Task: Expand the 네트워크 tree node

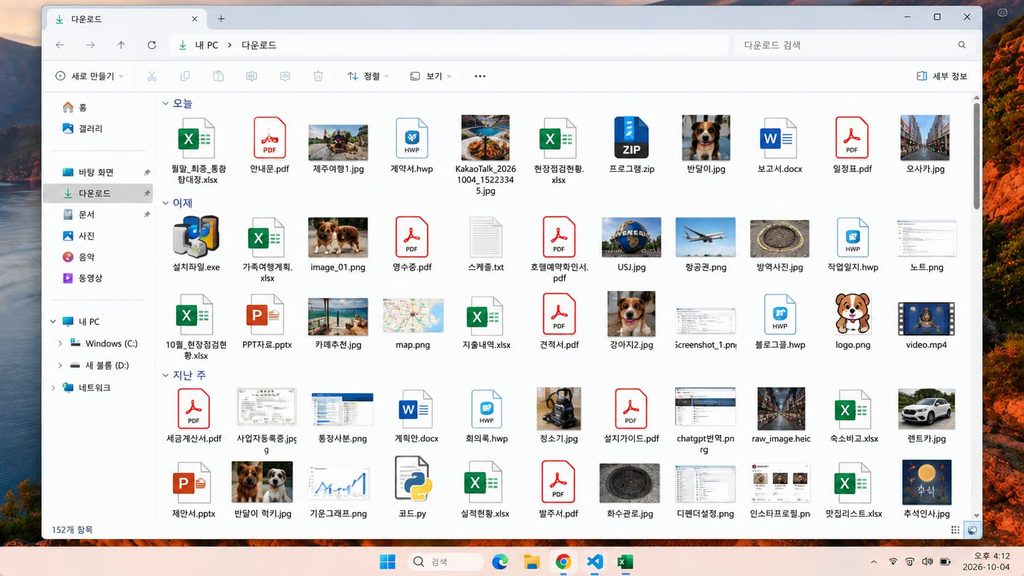Action: click(53, 387)
